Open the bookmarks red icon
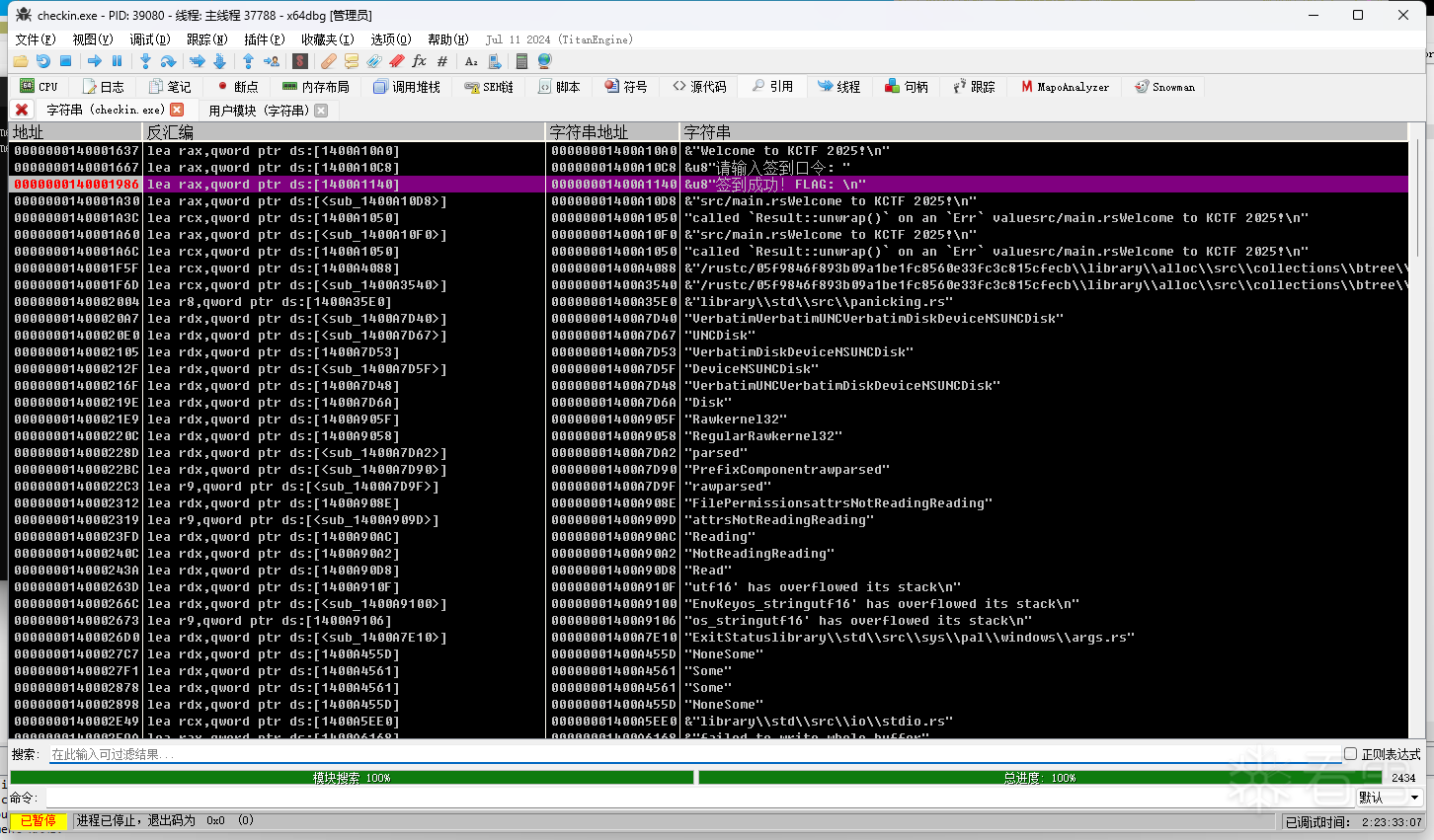 397,61
